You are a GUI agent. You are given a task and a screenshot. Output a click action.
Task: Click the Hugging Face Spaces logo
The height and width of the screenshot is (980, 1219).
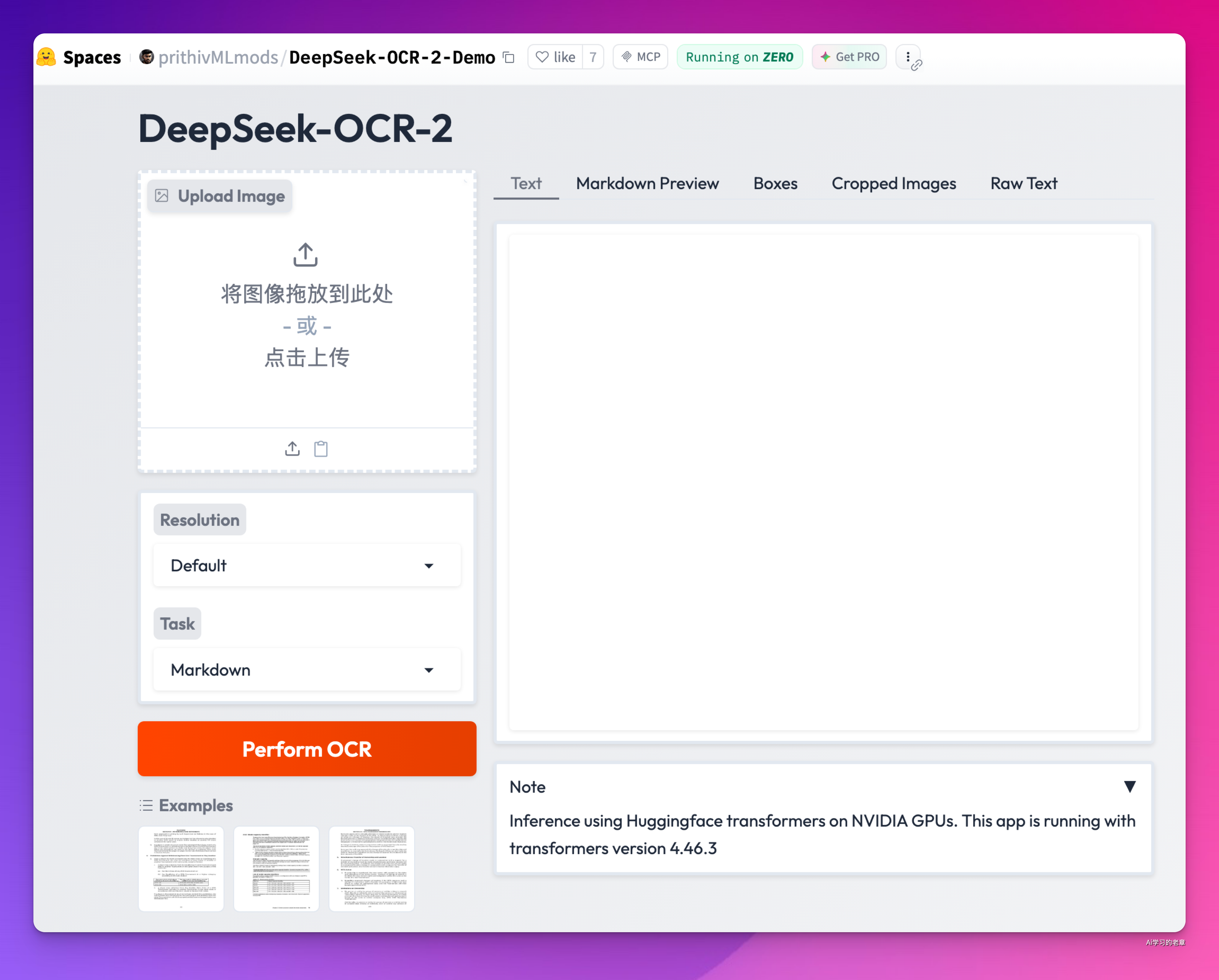46,57
